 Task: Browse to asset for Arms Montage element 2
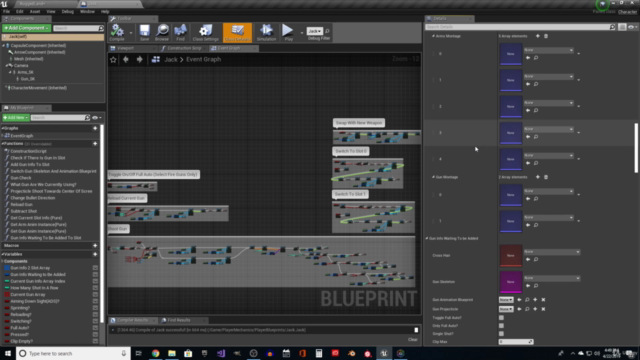tap(536, 111)
